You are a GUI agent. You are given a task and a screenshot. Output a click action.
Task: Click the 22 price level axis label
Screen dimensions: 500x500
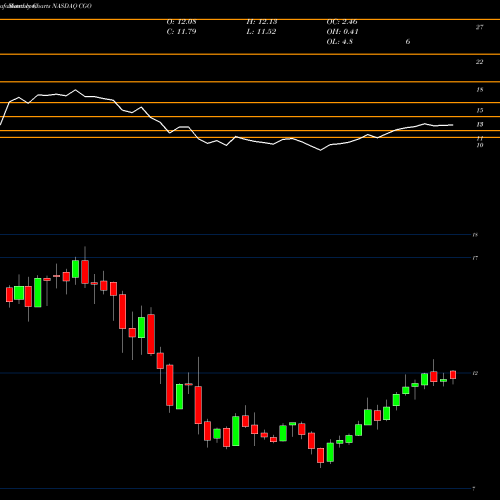(x=479, y=62)
